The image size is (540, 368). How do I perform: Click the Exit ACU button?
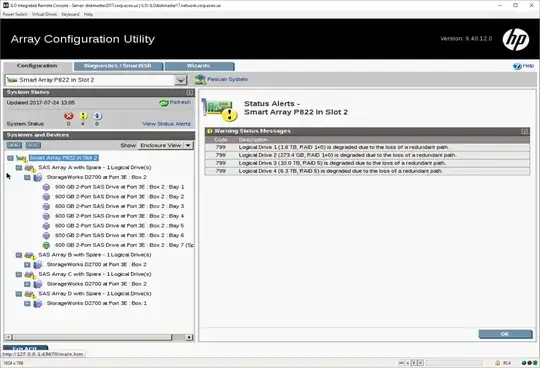pyautogui.click(x=25, y=348)
